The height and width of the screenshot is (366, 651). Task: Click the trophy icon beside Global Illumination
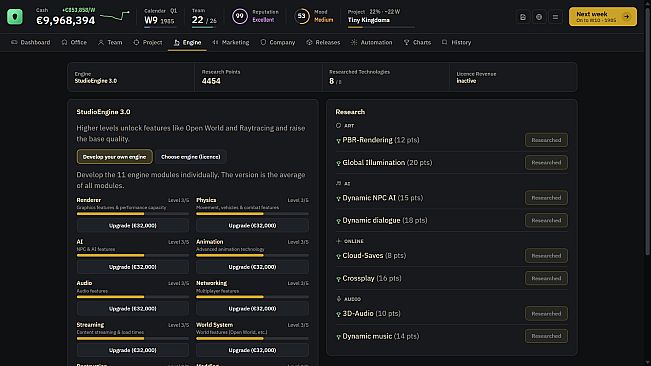tap(338, 163)
